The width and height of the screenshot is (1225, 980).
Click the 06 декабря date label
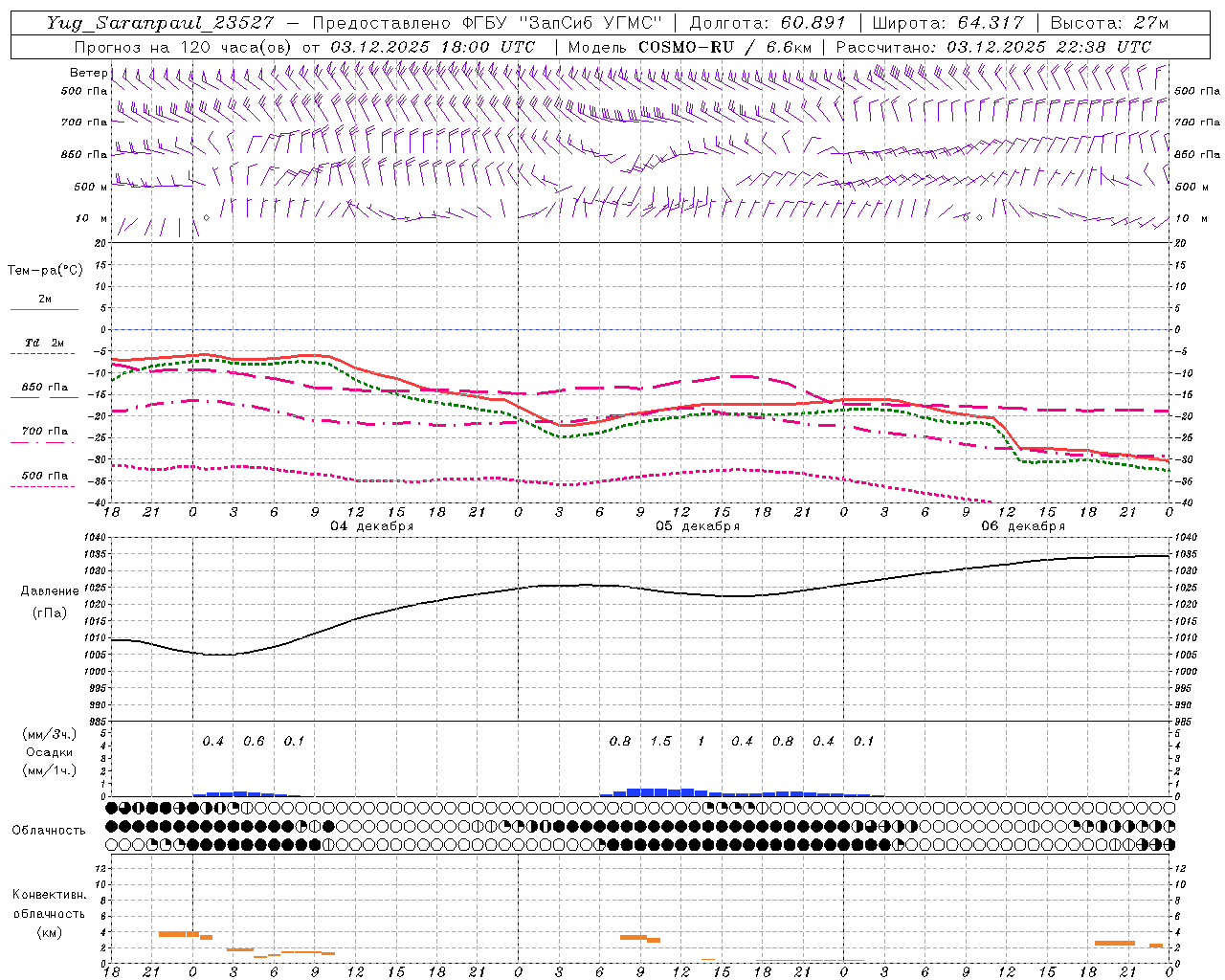(1023, 526)
